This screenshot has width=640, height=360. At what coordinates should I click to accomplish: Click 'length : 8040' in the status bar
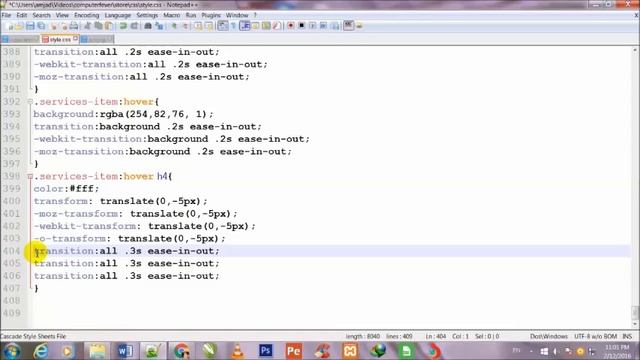(363, 336)
